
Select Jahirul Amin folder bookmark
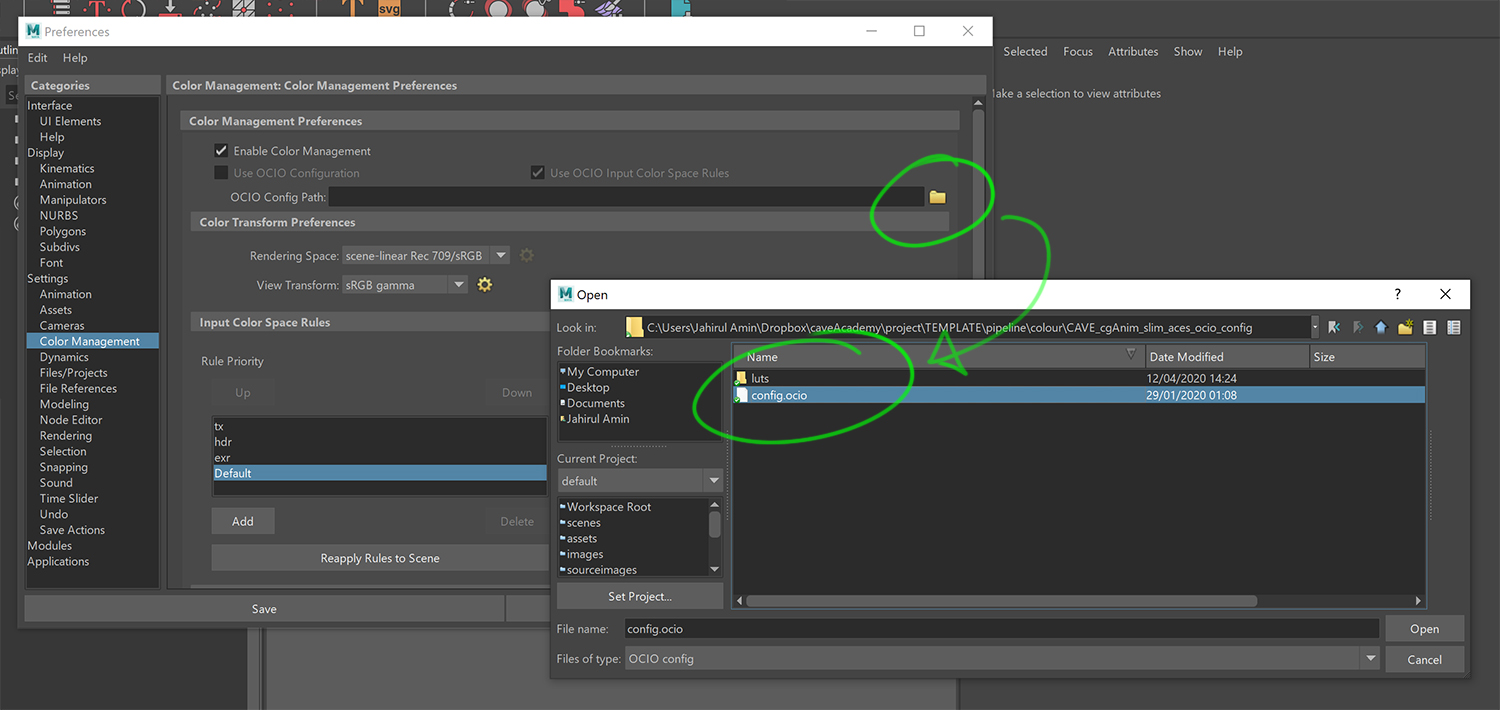(598, 419)
